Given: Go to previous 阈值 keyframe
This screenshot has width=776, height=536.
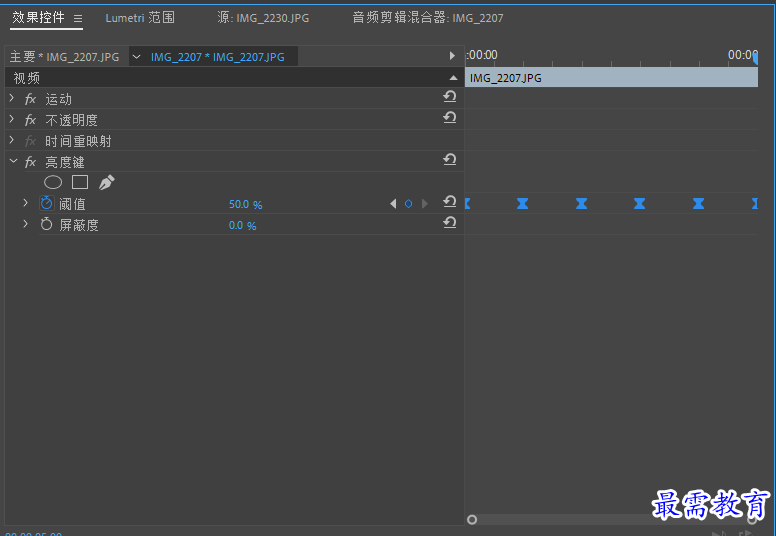Looking at the screenshot, I should 393,203.
